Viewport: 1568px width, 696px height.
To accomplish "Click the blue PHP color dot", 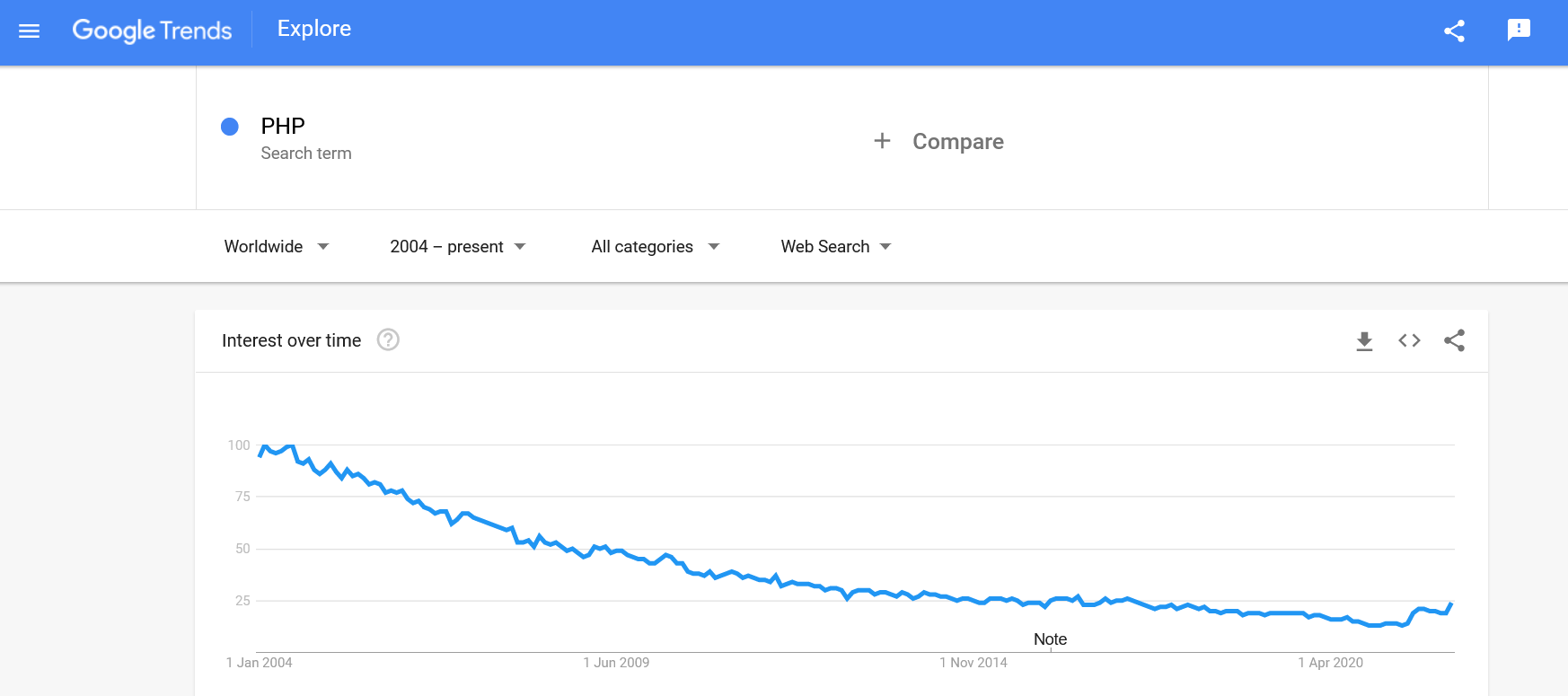I will pyautogui.click(x=230, y=127).
